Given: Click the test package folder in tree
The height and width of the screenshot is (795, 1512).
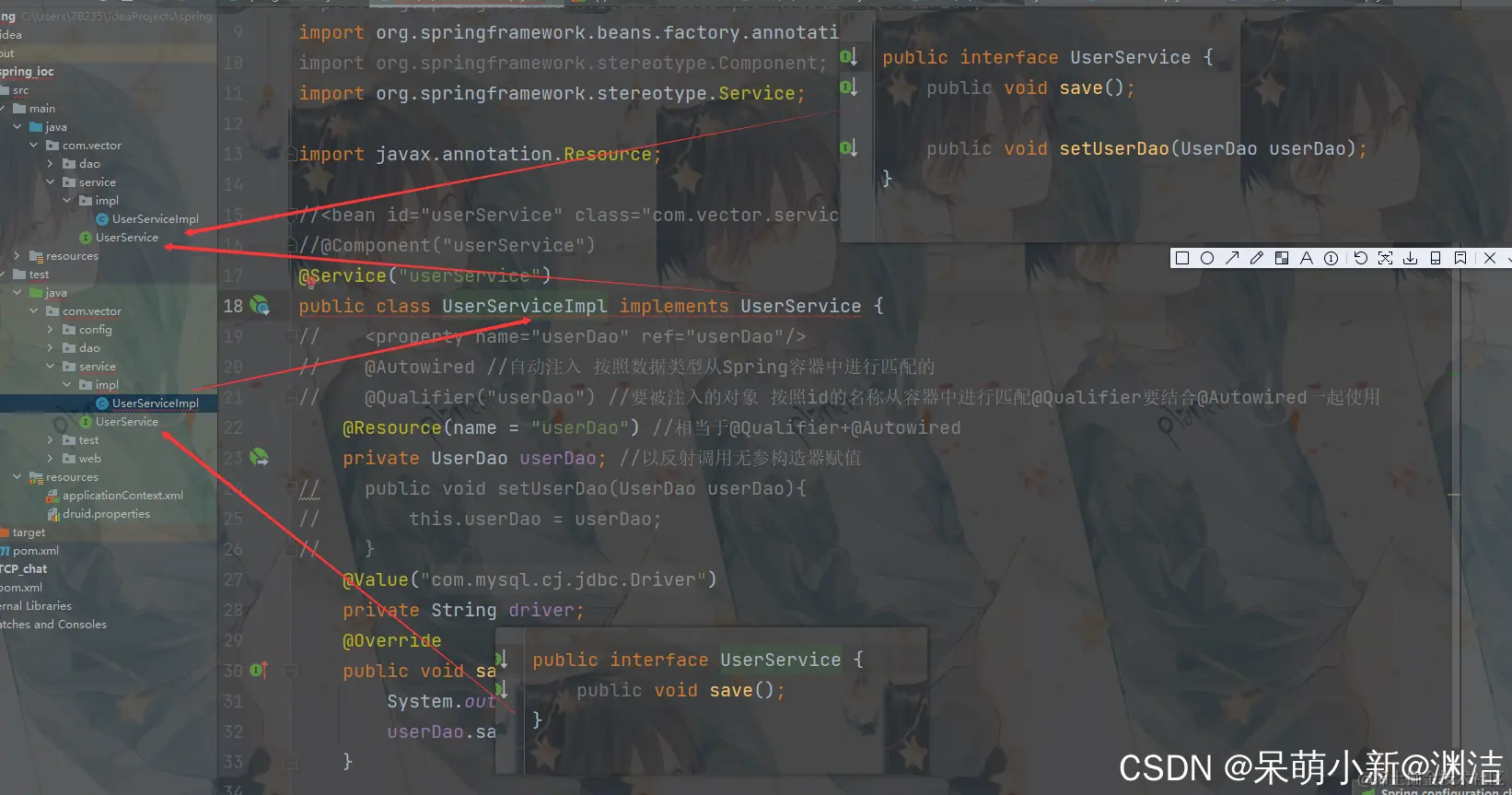Looking at the screenshot, I should pyautogui.click(x=80, y=440).
